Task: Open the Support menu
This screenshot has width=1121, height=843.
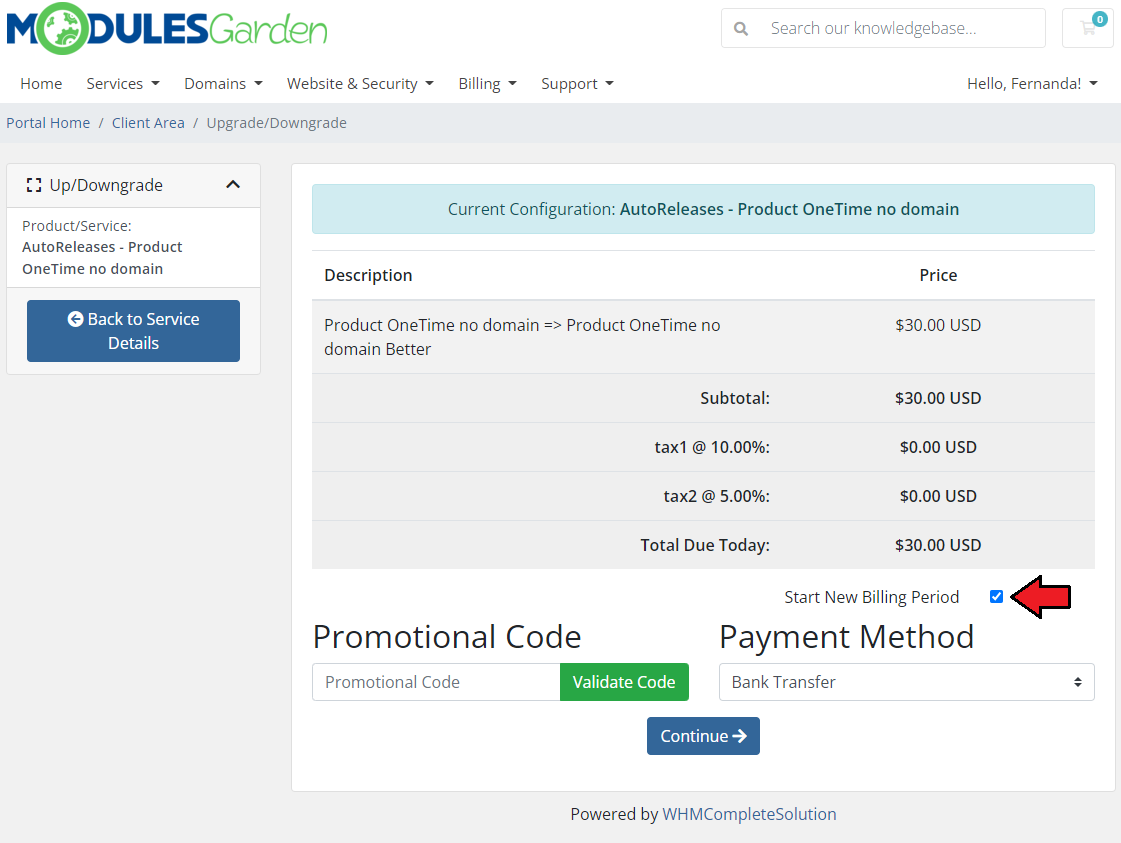Action: (578, 84)
